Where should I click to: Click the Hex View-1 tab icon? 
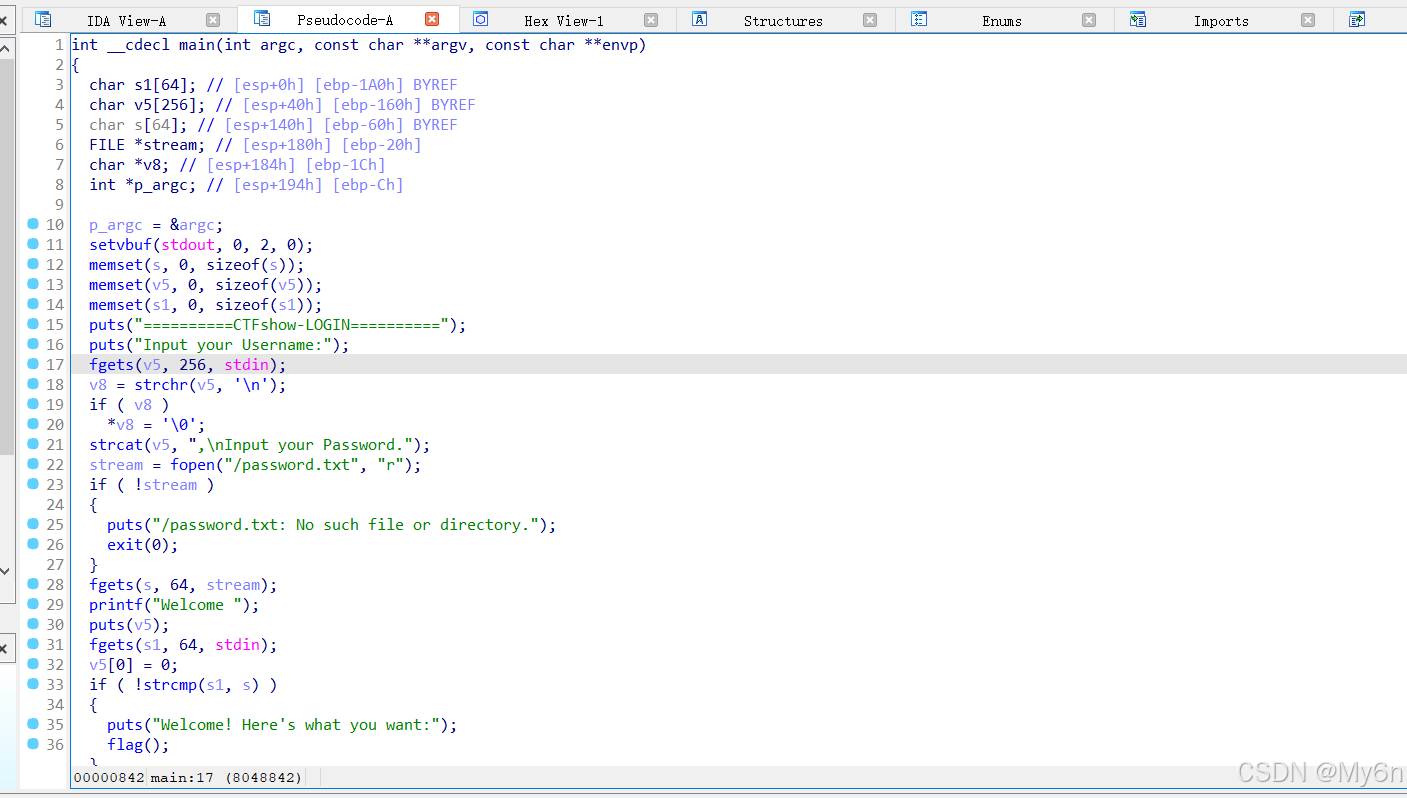pyautogui.click(x=480, y=19)
